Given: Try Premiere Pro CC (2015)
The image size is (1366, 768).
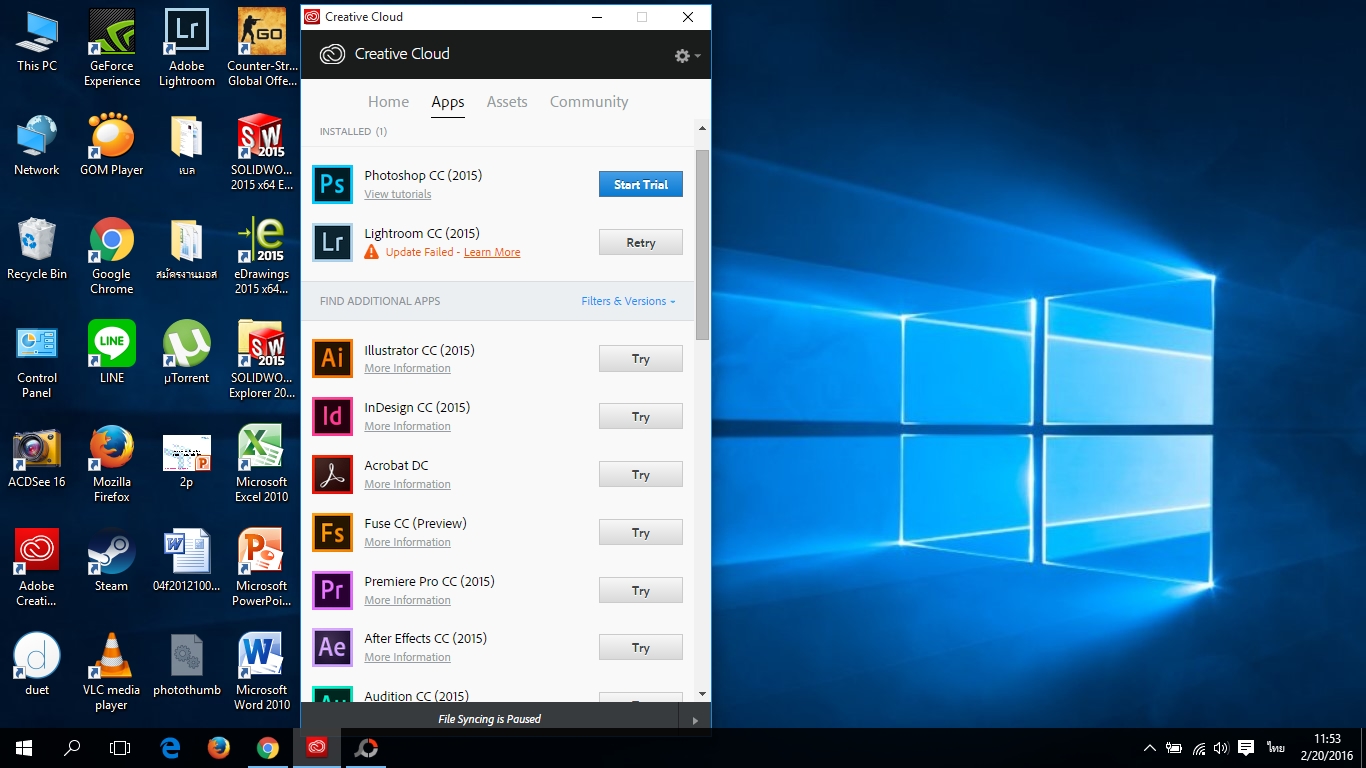Looking at the screenshot, I should [641, 590].
